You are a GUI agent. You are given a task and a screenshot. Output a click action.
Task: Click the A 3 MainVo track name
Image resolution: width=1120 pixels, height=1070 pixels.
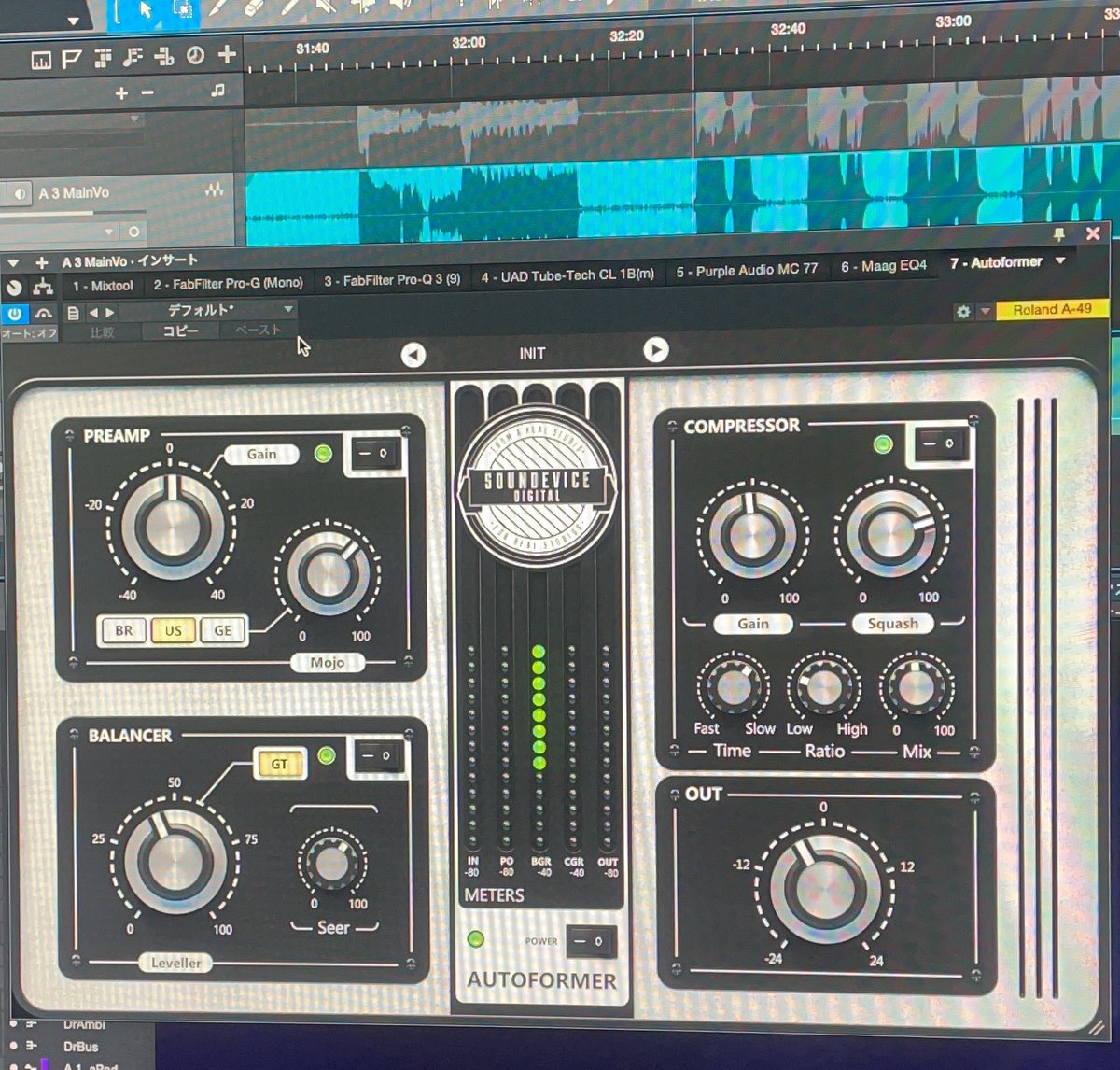(x=74, y=193)
